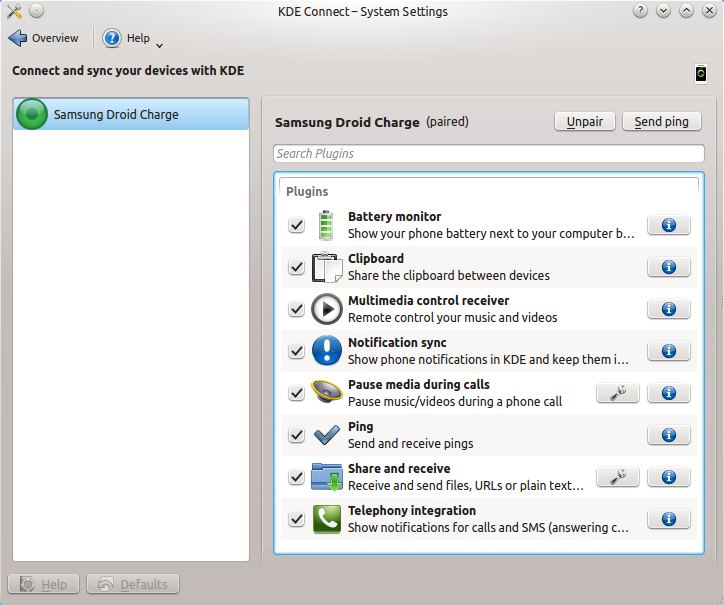
Task: Click the Pause media speaker icon
Action: (326, 392)
